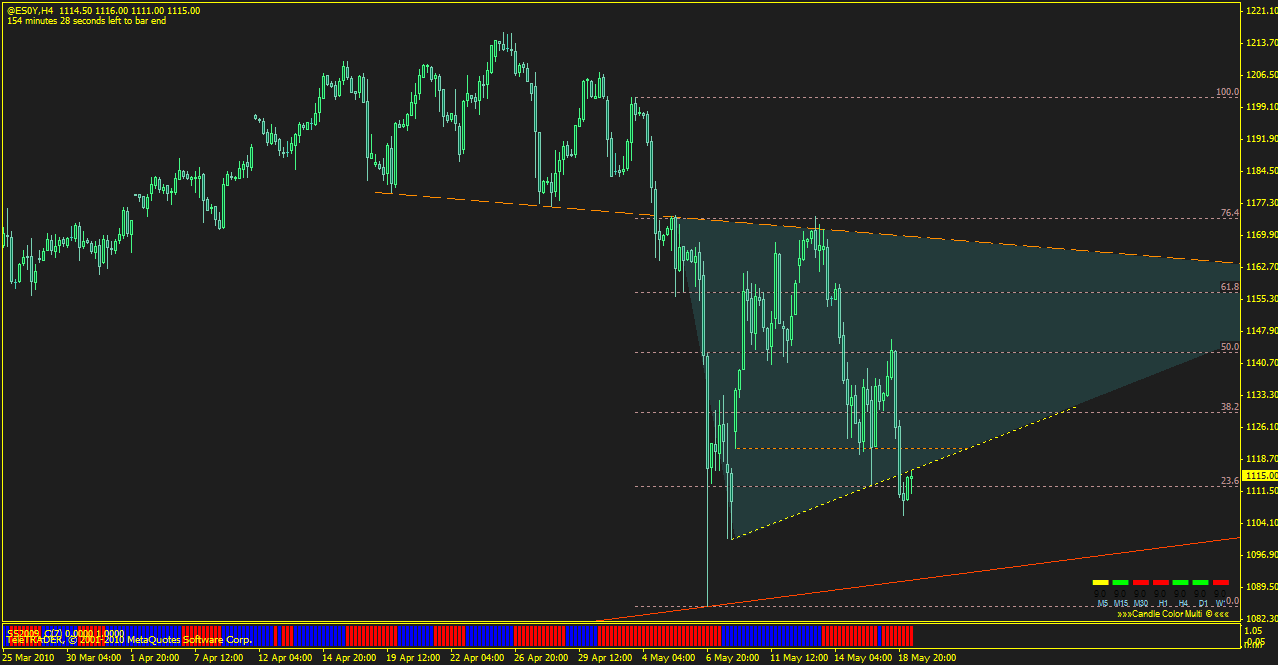
Task: Select the 23.6 Fibonacci level label
Action: (x=1230, y=481)
